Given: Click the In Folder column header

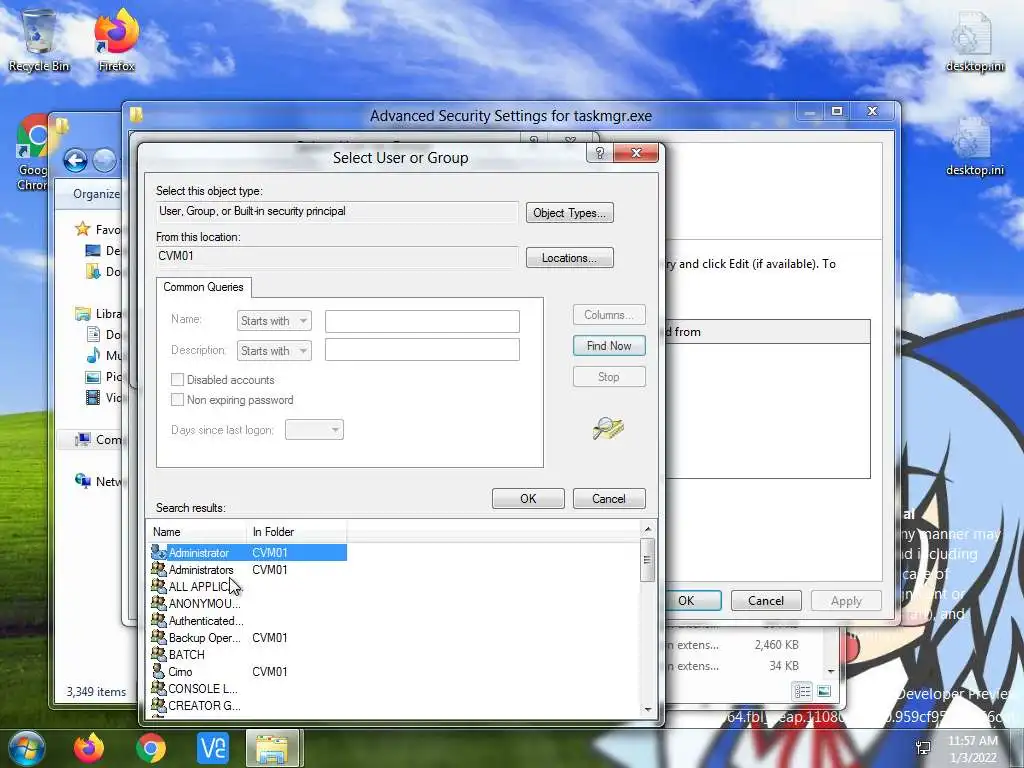Looking at the screenshot, I should pos(296,532).
